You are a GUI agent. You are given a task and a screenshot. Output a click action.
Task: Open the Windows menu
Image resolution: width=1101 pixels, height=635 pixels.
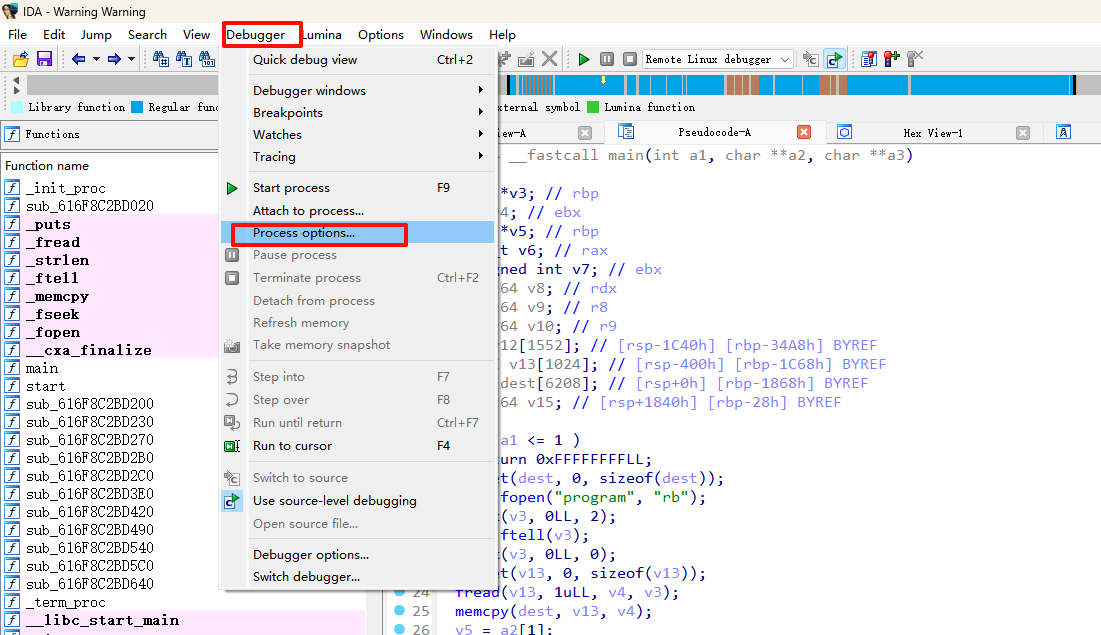(x=446, y=34)
